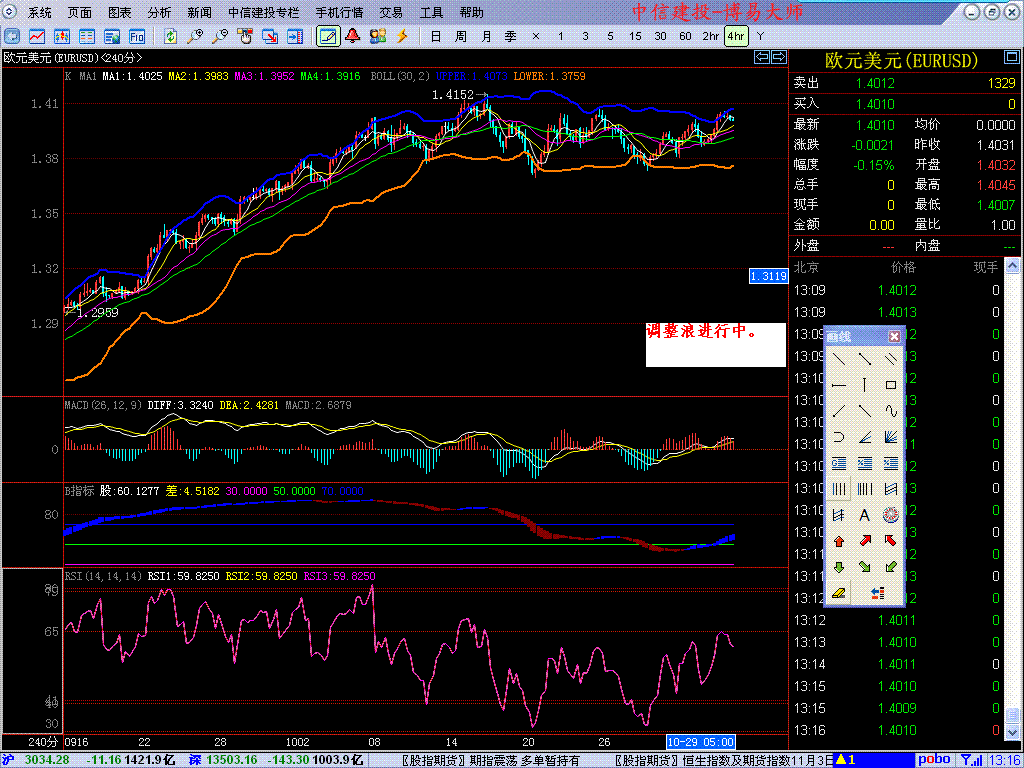Open the 分析 menu

(x=159, y=12)
